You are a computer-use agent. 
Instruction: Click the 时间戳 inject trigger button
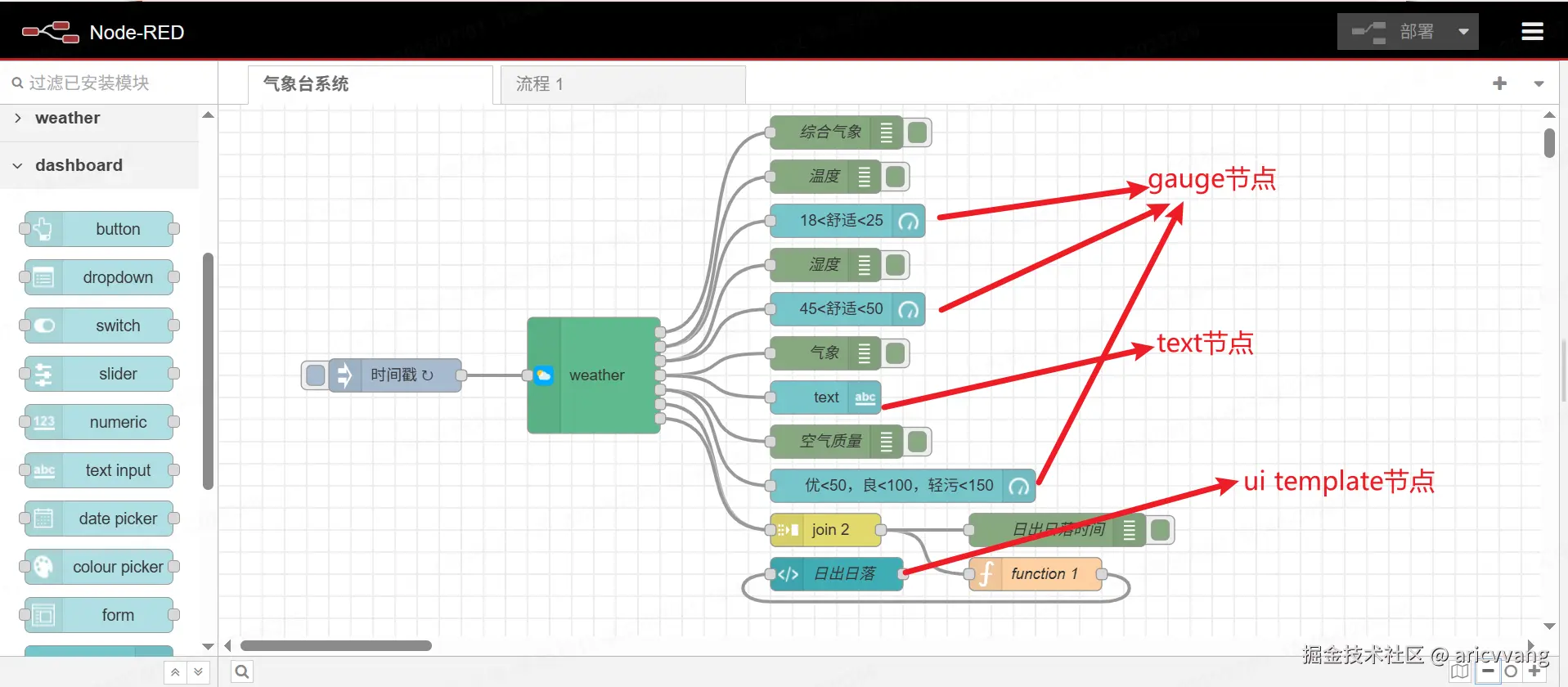pos(315,375)
